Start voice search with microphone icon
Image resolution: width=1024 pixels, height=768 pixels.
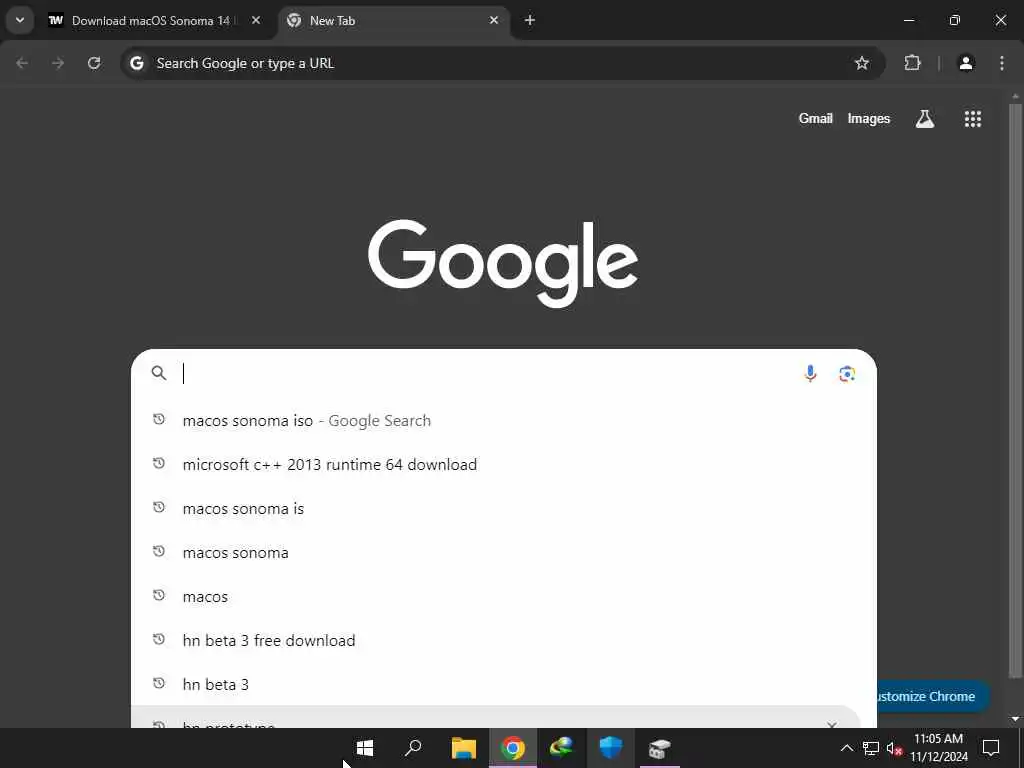point(810,374)
